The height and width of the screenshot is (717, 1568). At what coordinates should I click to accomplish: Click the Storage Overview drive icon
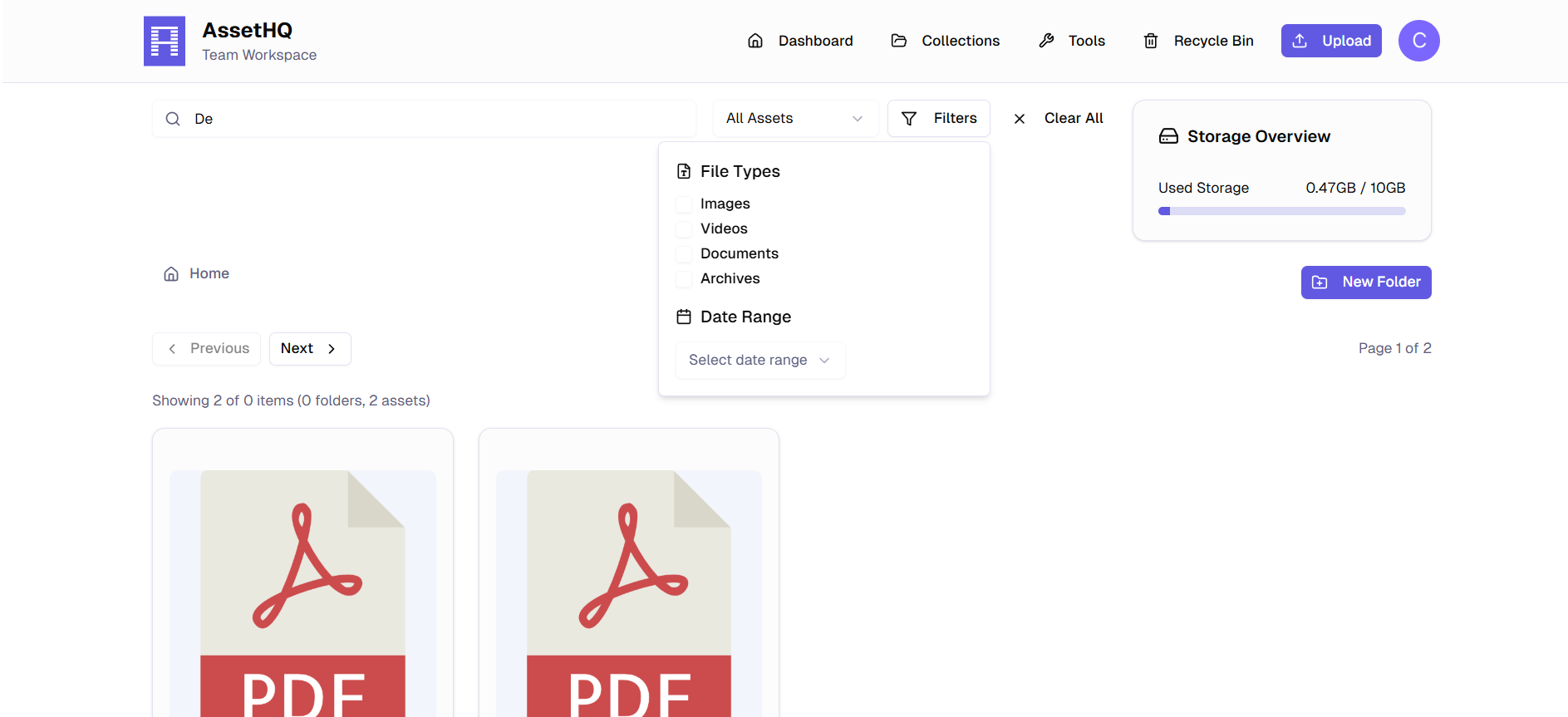click(1168, 136)
